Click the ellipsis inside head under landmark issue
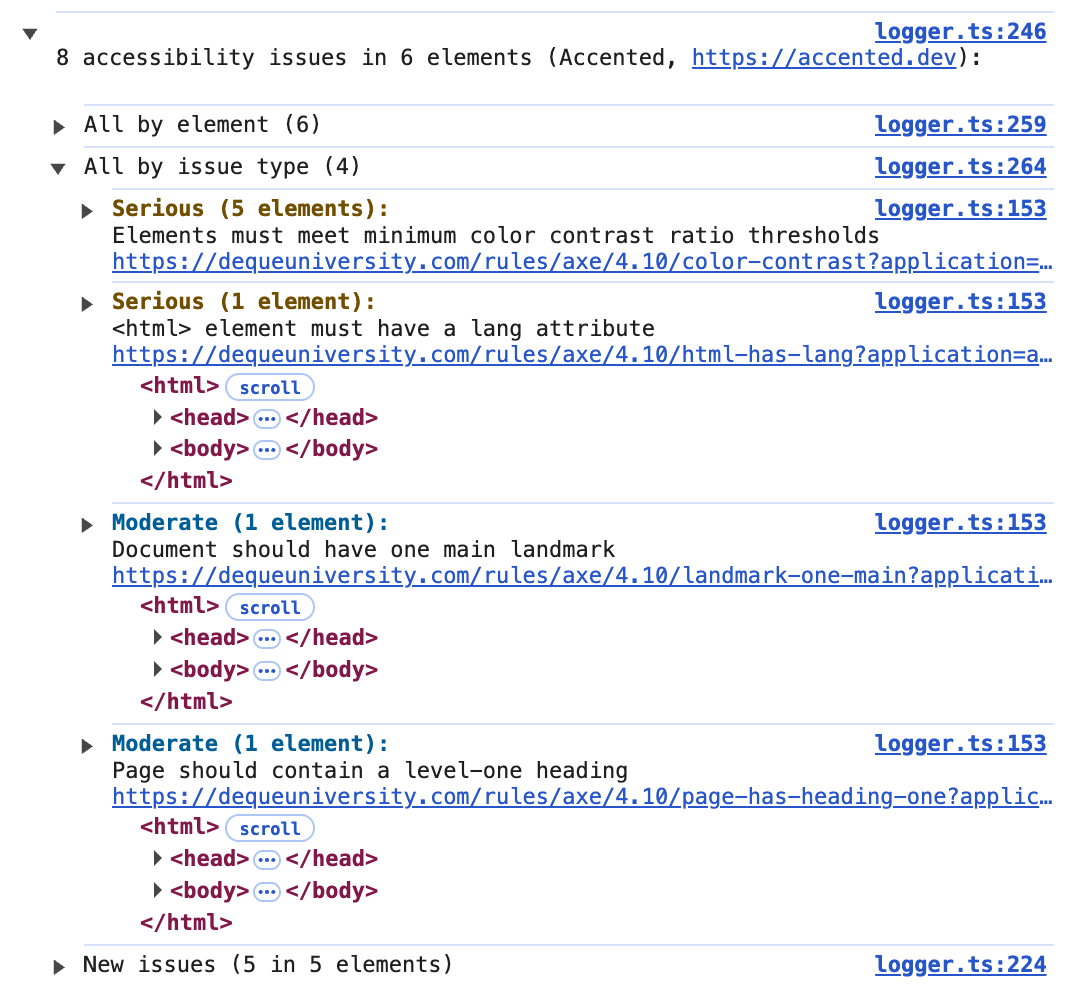The height and width of the screenshot is (1000, 1083). click(x=266, y=638)
